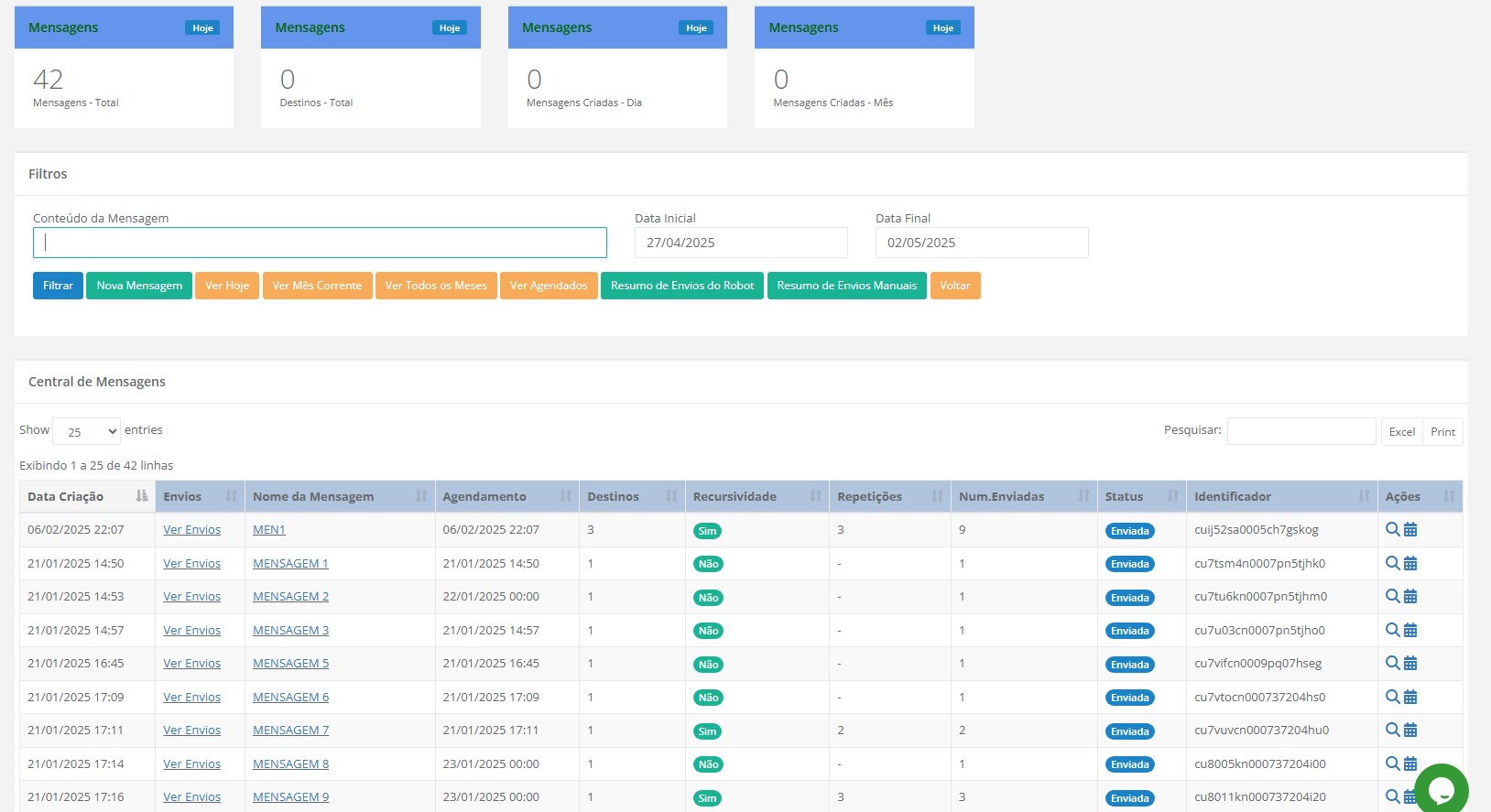The width and height of the screenshot is (1491, 812).
Task: Export table with Excel button
Action: click(x=1401, y=432)
